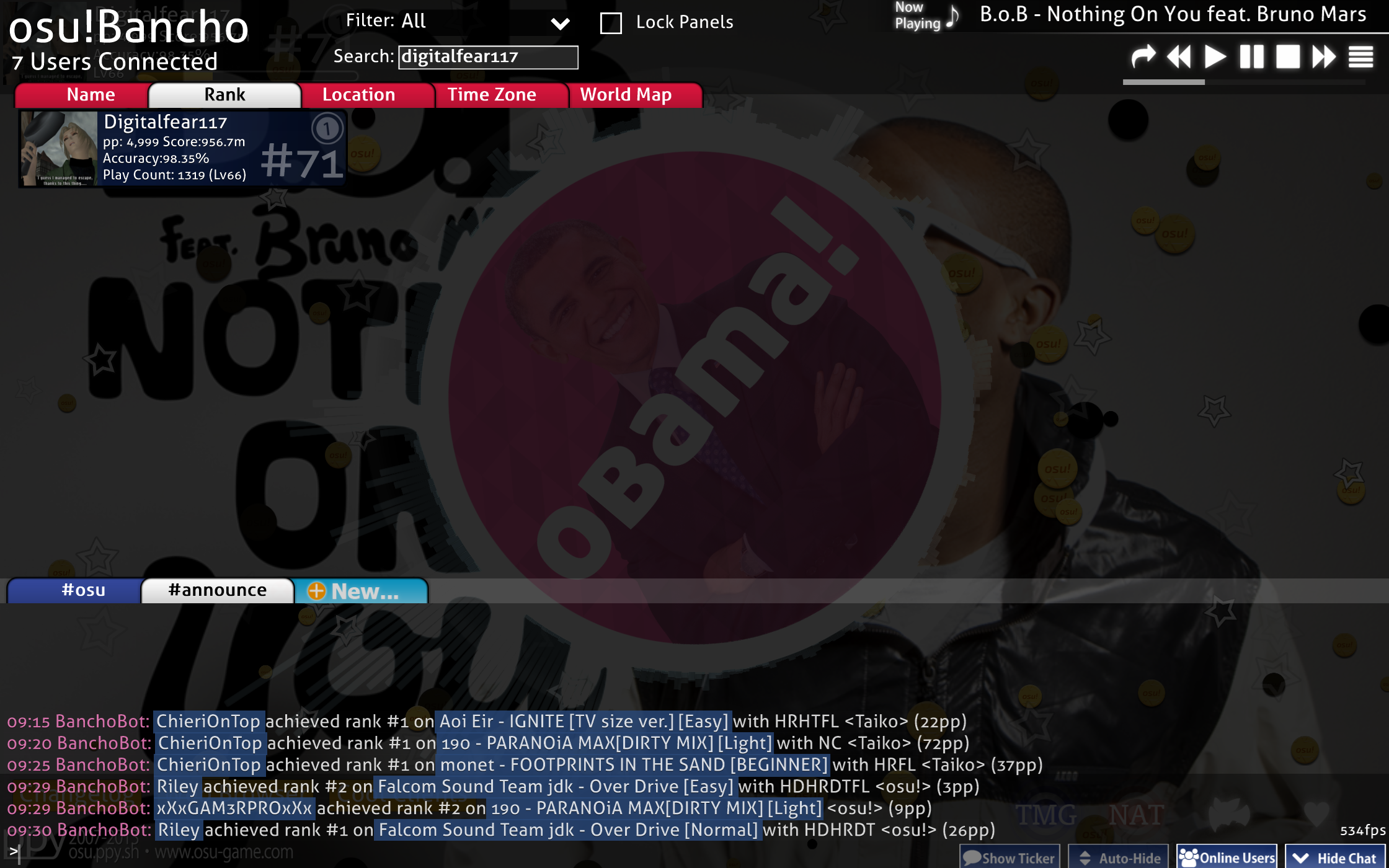Toggle the Online Users panel

coord(1227,857)
